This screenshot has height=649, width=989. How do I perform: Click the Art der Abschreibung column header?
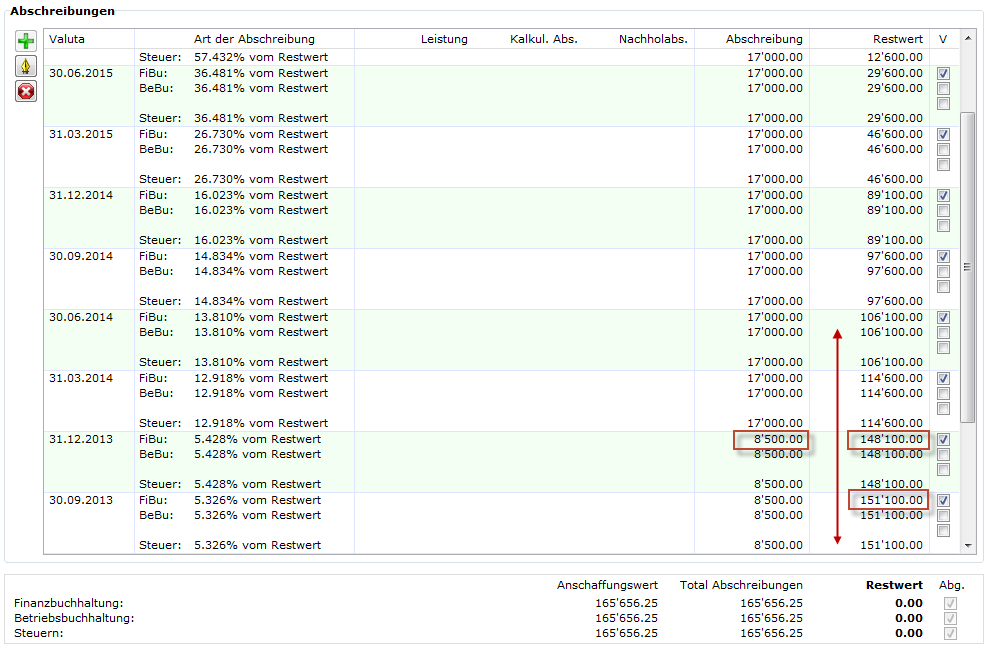(x=254, y=39)
